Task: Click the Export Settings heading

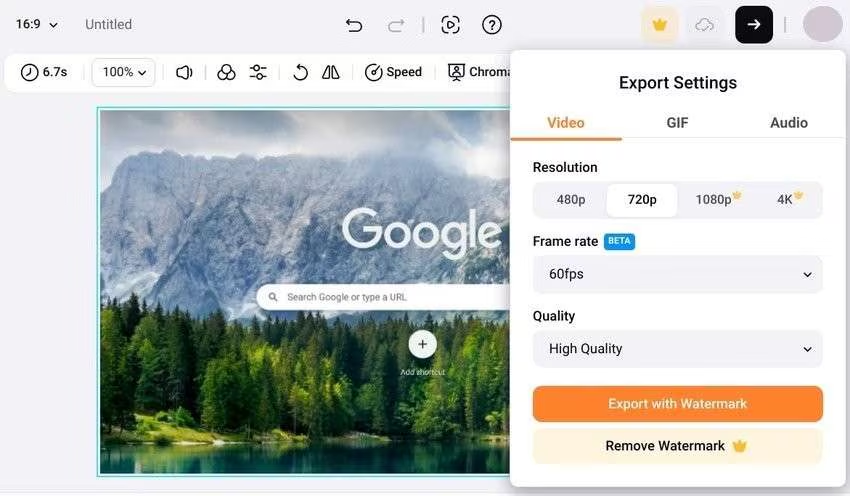Action: (678, 83)
